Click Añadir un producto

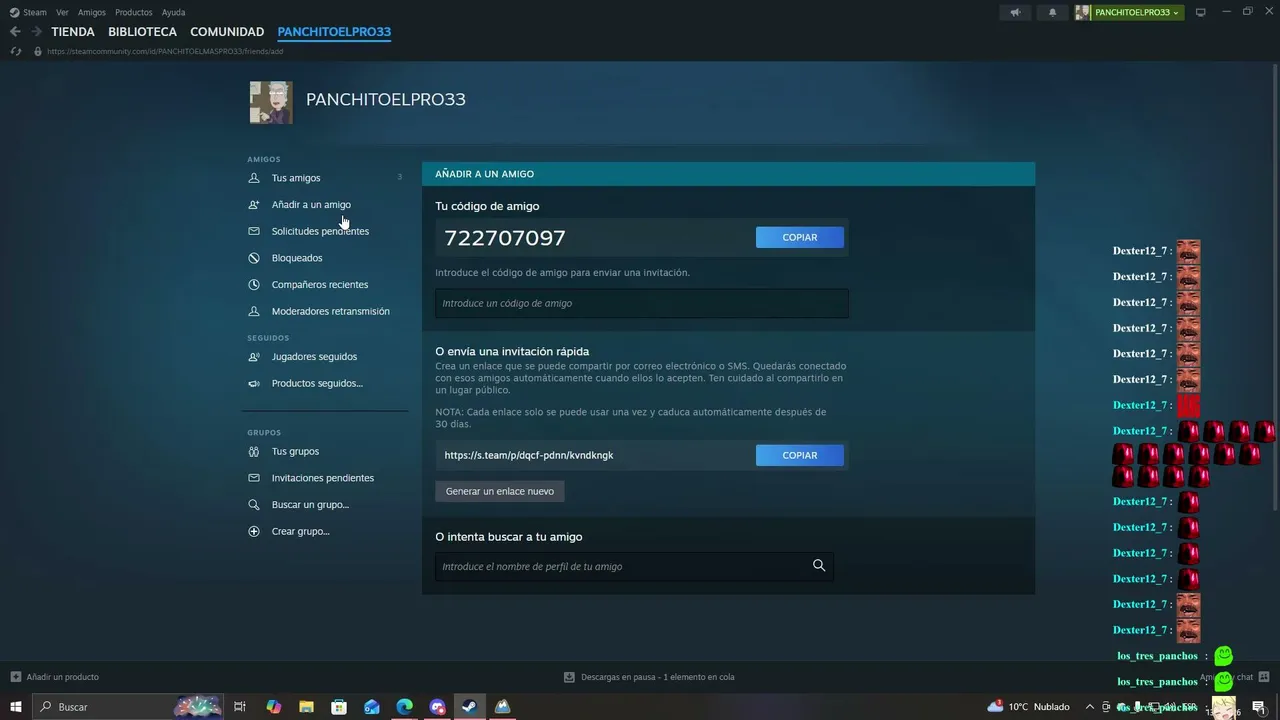(x=55, y=677)
